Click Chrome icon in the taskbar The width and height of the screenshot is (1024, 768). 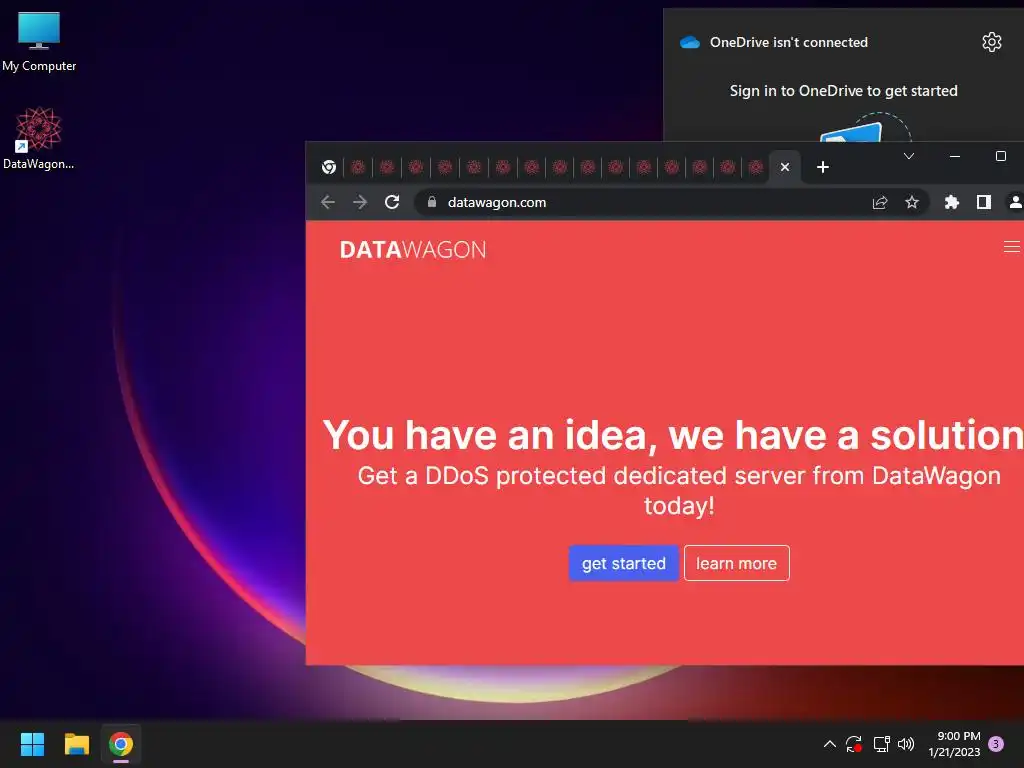point(121,744)
